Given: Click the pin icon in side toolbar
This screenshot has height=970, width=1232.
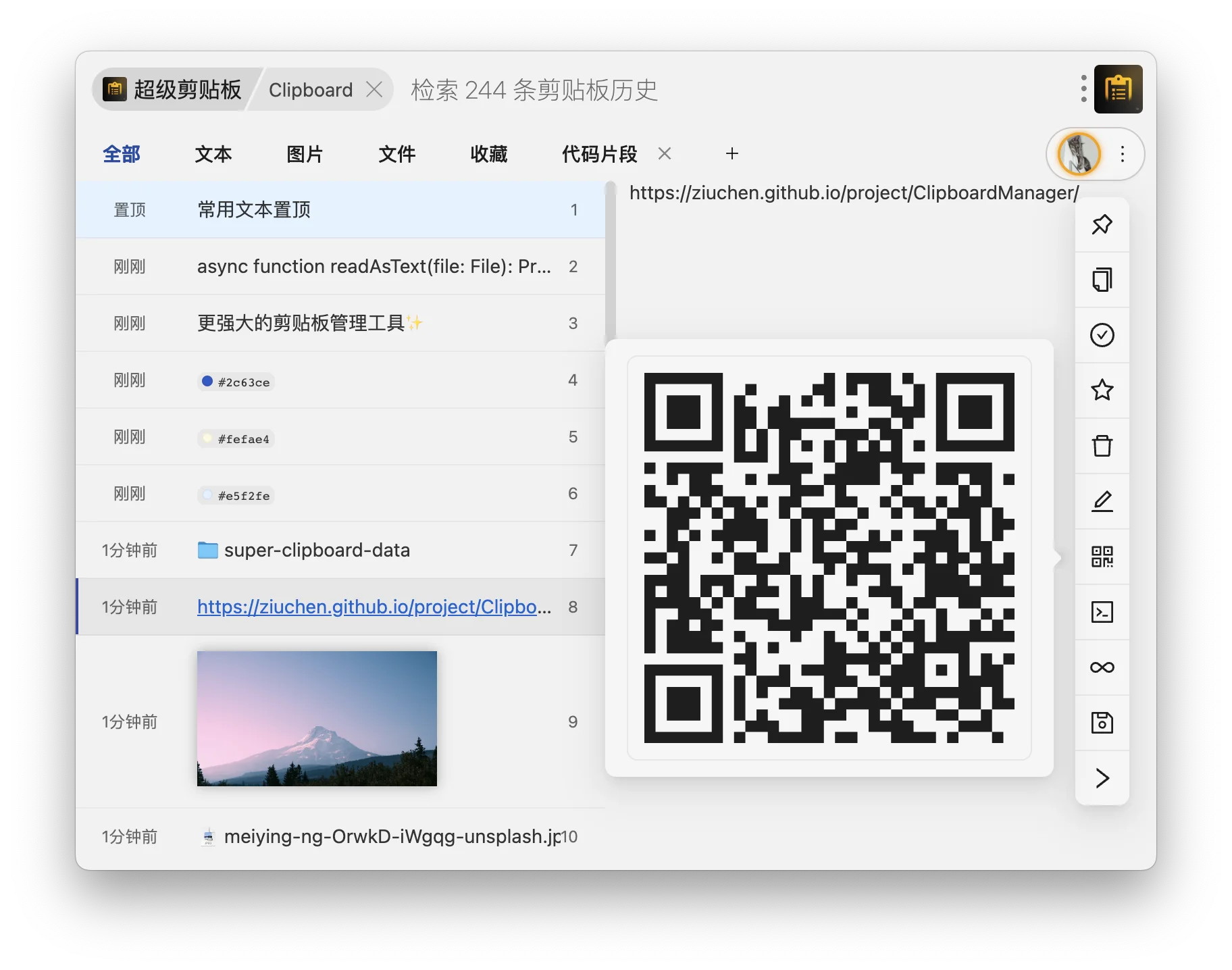Looking at the screenshot, I should [x=1102, y=224].
